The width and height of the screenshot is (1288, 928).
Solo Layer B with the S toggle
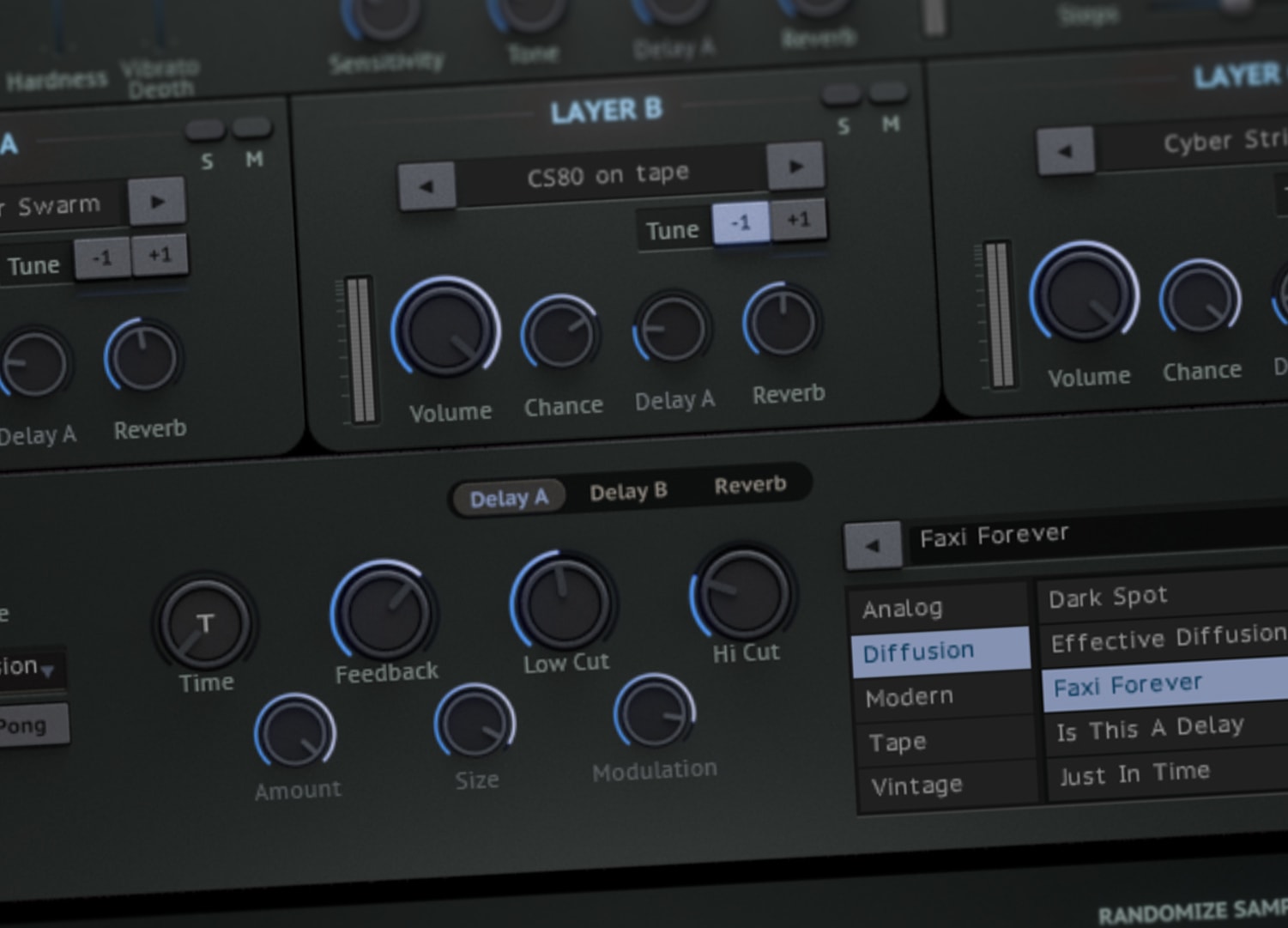(842, 94)
